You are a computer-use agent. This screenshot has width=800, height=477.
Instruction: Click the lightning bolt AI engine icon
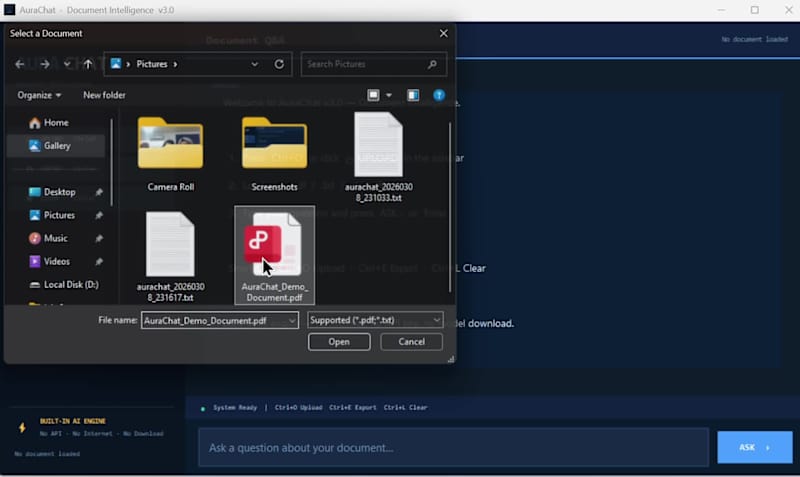click(x=22, y=428)
